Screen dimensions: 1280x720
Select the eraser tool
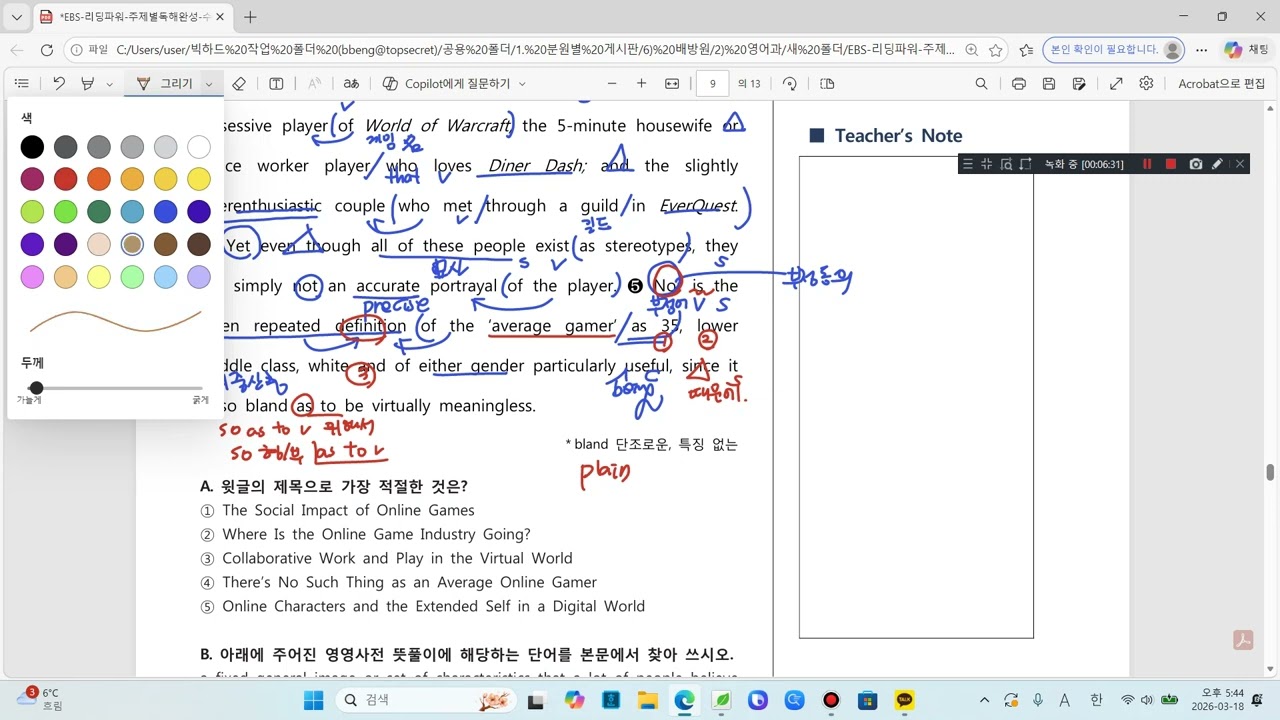(x=238, y=84)
